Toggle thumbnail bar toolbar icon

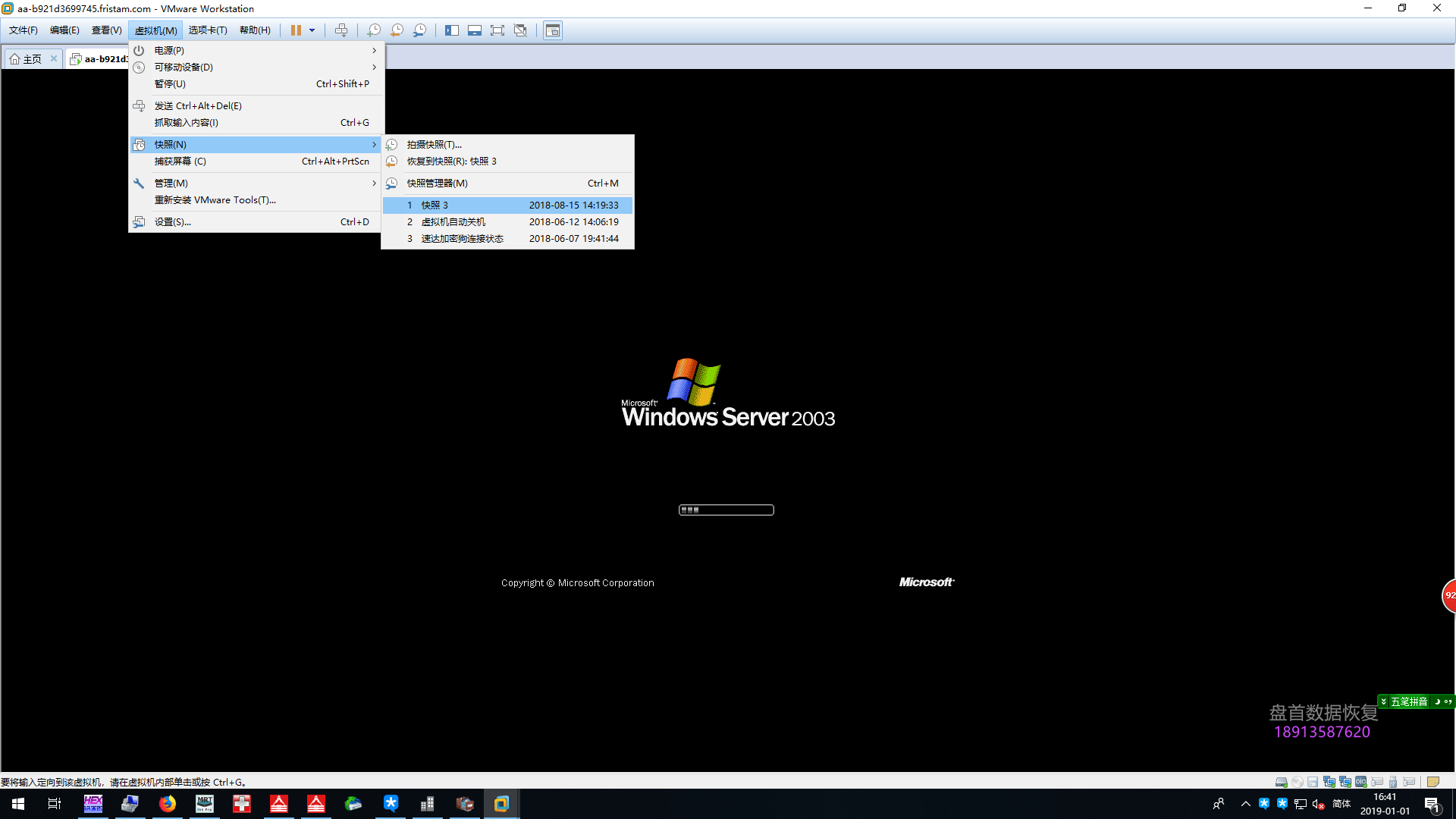[475, 30]
